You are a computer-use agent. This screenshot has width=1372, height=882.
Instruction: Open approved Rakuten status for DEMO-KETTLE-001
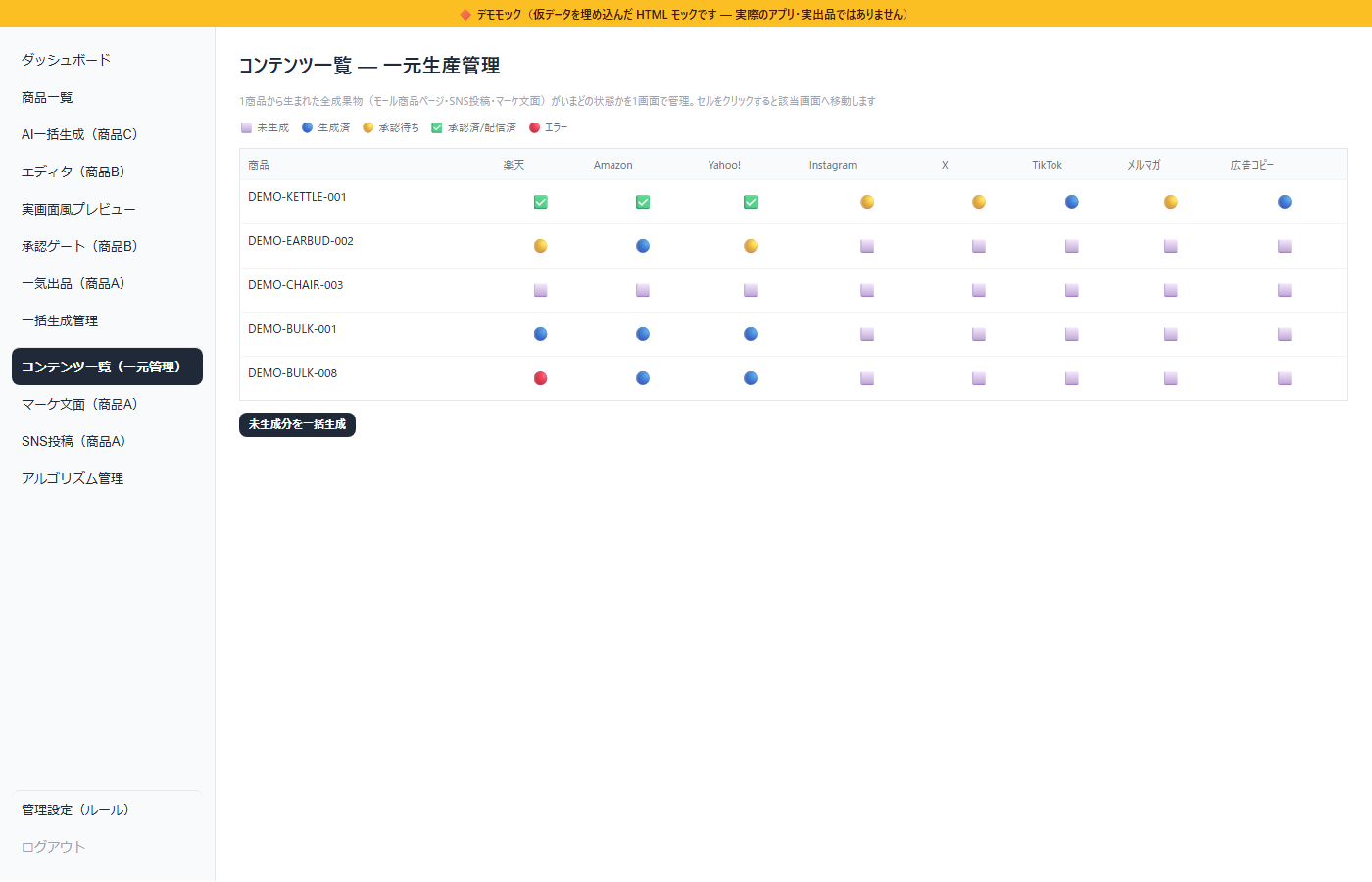(x=540, y=202)
